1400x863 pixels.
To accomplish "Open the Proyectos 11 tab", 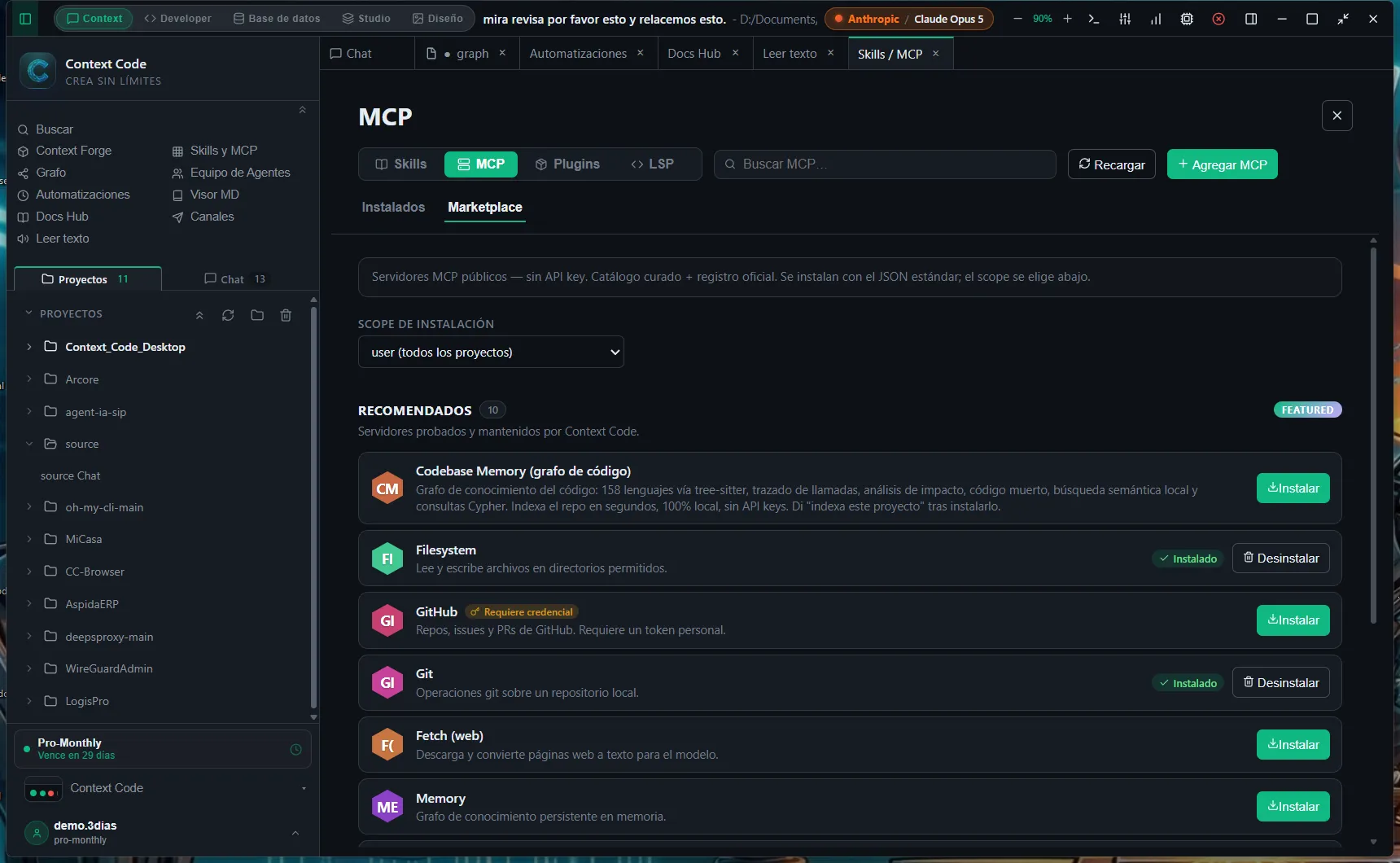I will (x=88, y=278).
